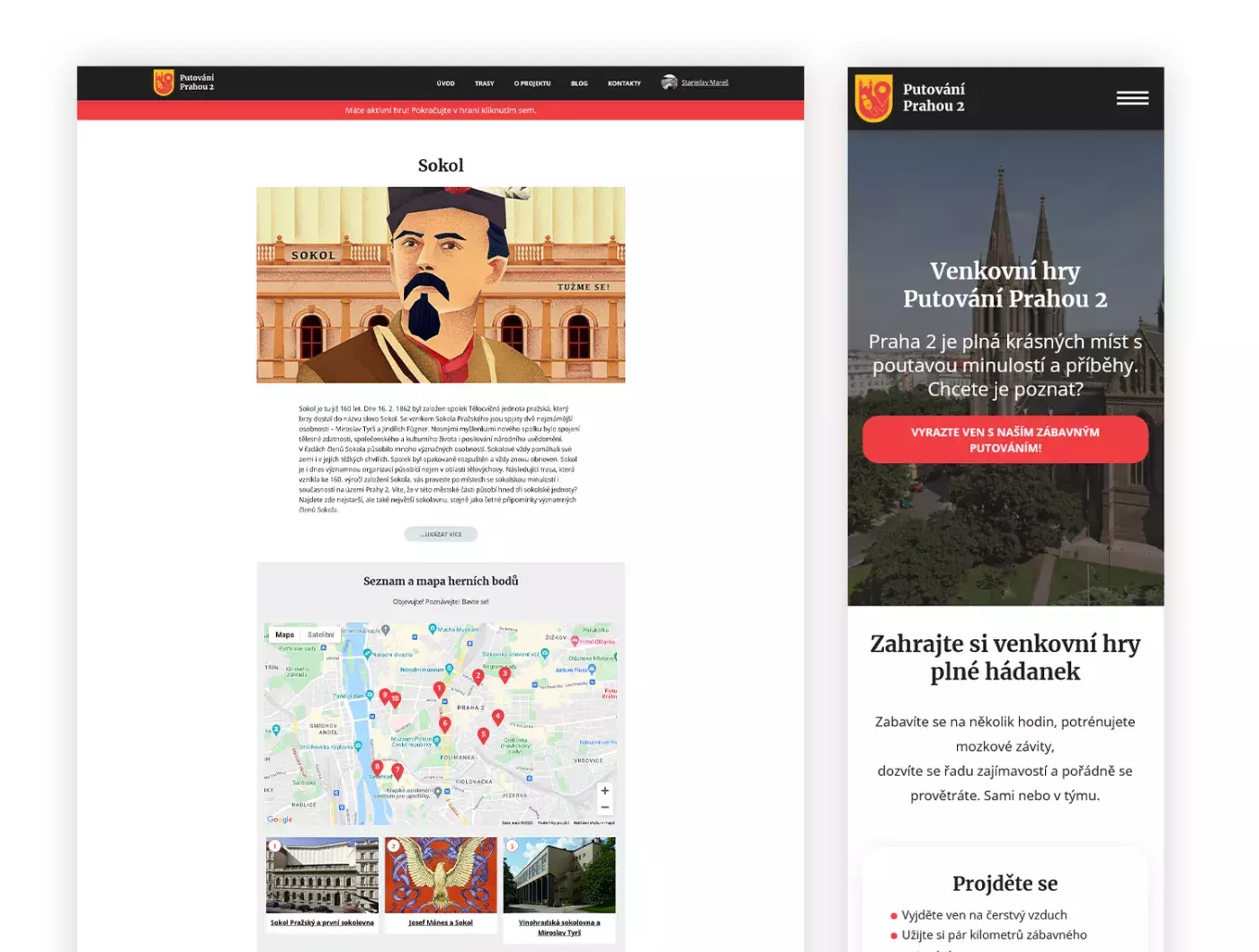Go to the Blog menu item

tap(579, 84)
